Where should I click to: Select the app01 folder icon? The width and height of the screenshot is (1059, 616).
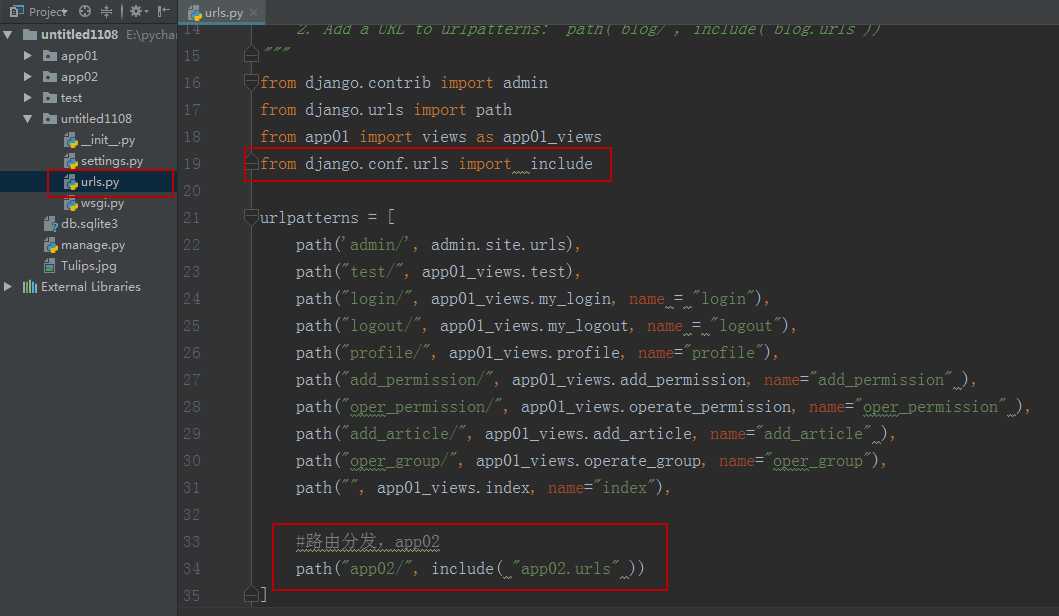coord(50,55)
